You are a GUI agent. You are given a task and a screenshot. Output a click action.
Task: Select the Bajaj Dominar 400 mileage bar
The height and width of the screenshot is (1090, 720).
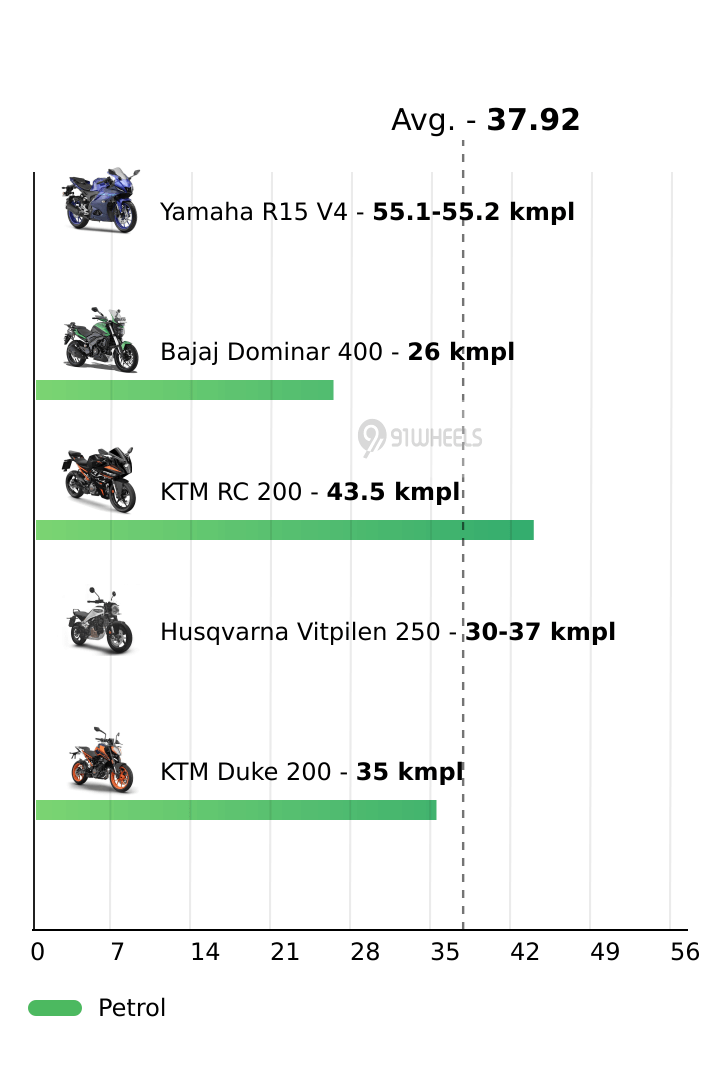185,390
